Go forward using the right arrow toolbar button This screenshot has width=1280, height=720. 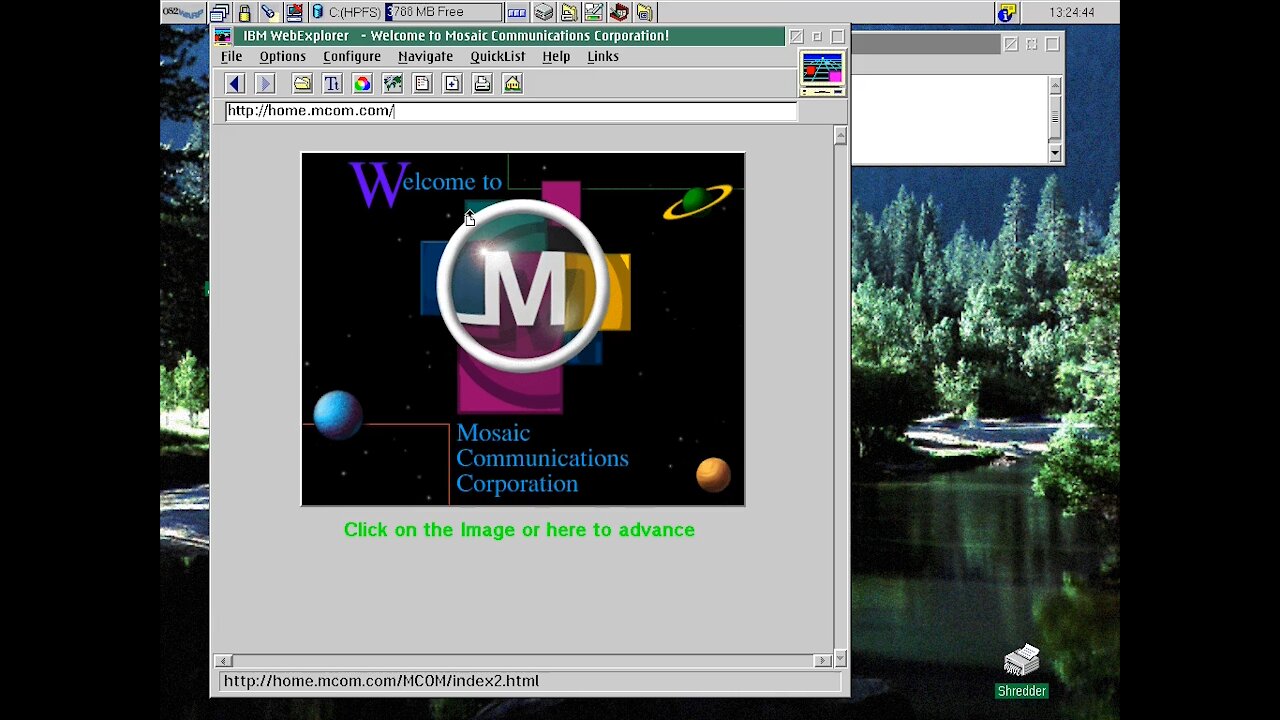265,84
